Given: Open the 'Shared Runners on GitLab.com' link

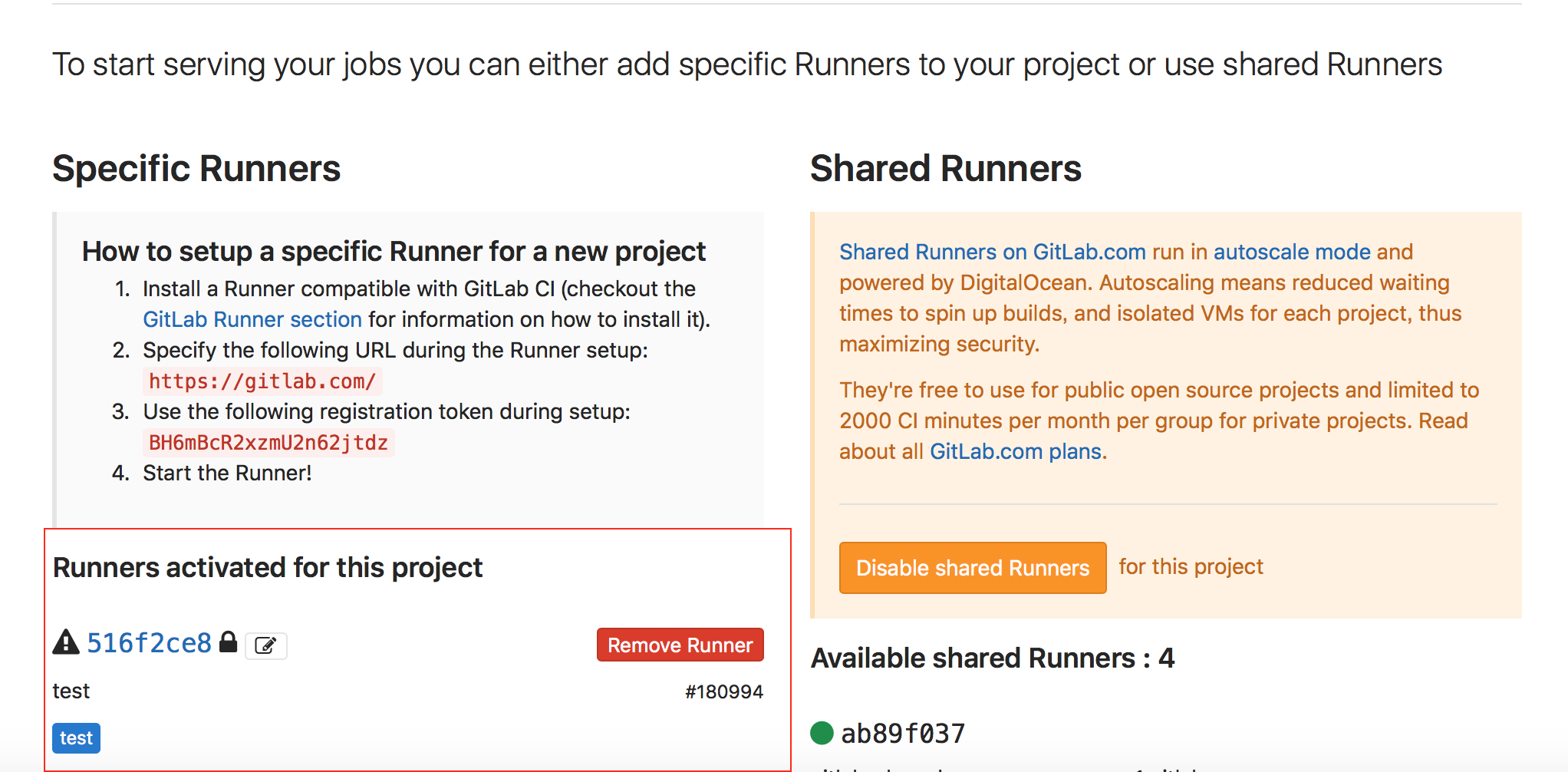Looking at the screenshot, I should (993, 252).
